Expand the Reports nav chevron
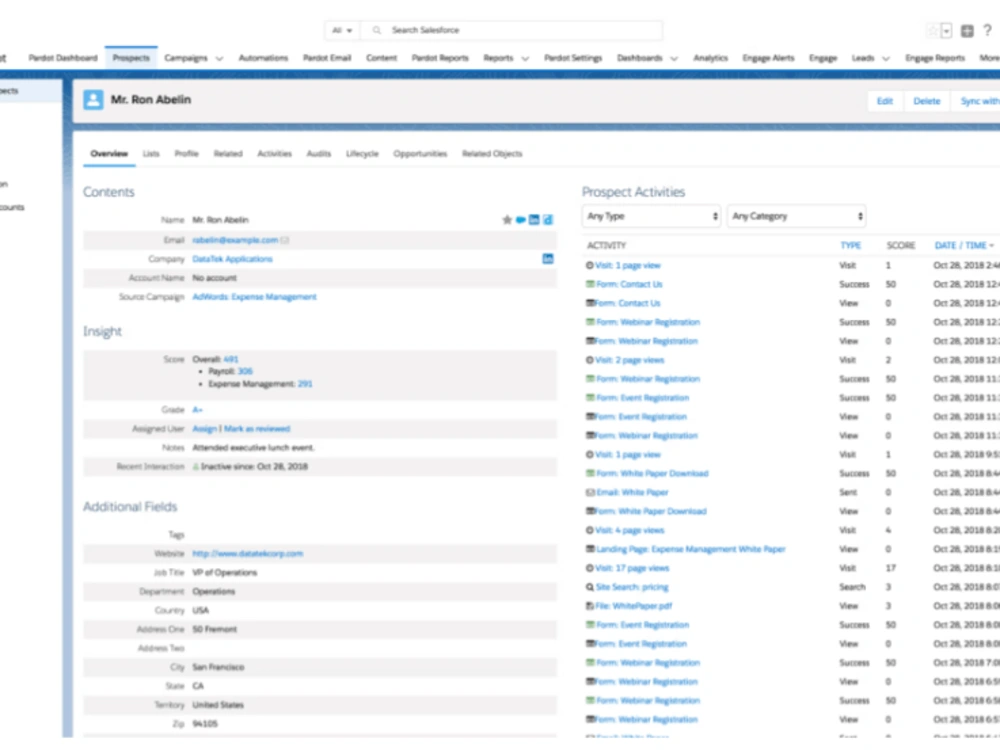 [526, 58]
